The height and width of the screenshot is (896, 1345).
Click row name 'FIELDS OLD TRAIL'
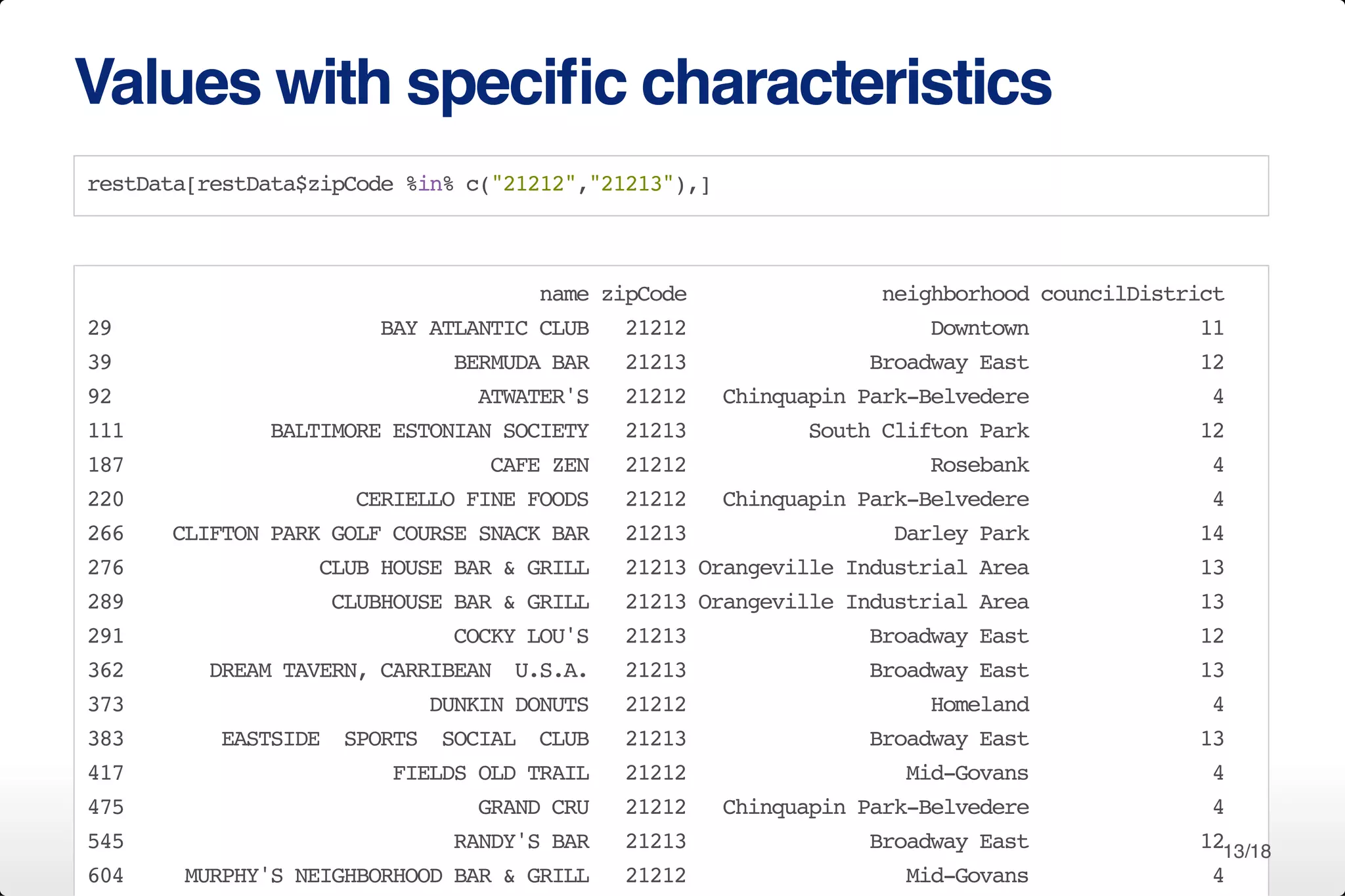491,773
